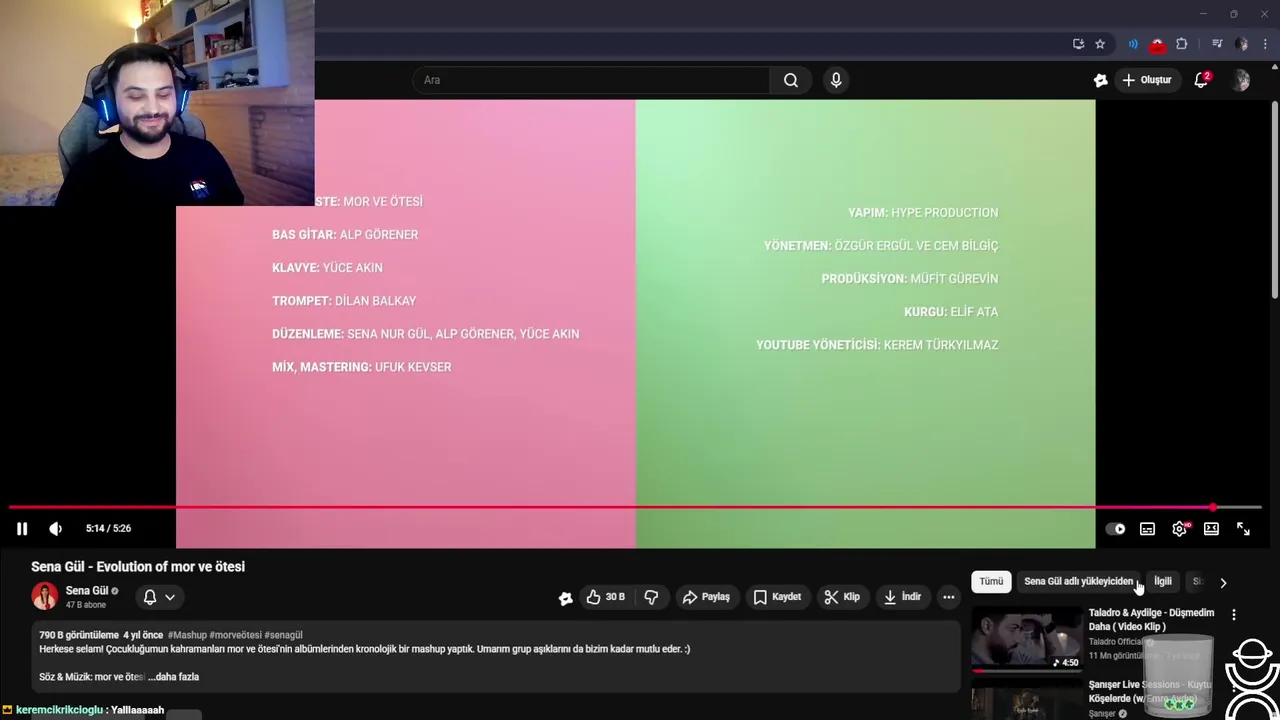Click the magnifier search button

(791, 80)
